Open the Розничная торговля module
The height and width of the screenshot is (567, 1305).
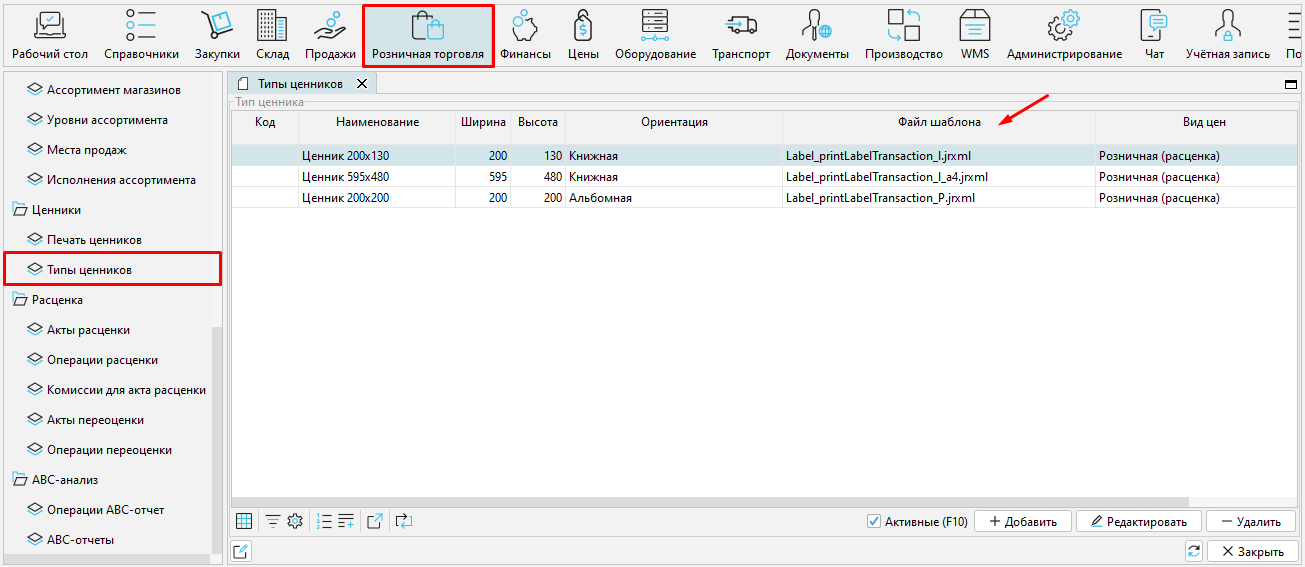click(x=427, y=35)
